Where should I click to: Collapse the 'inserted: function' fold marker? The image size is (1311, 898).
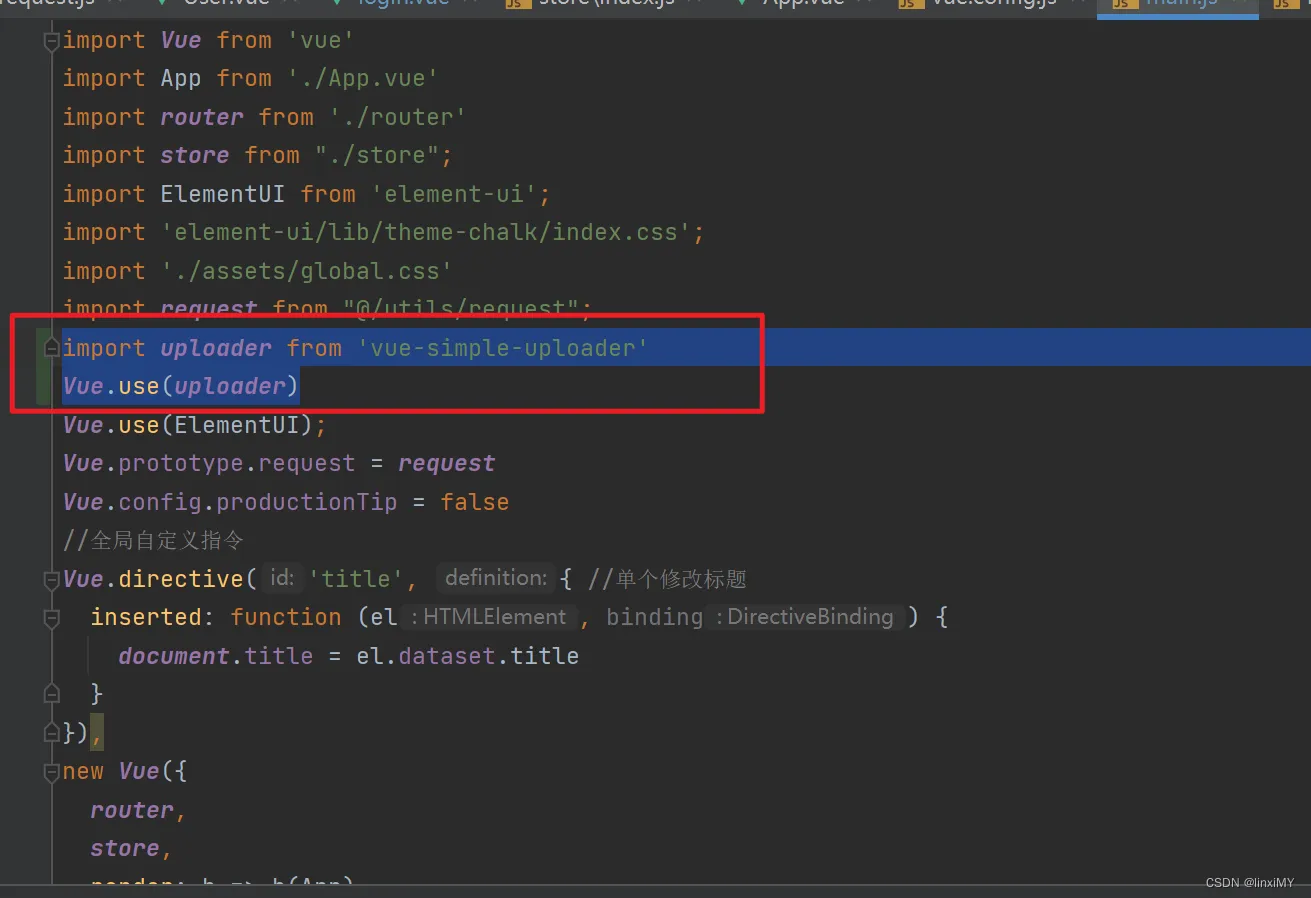(x=52, y=618)
